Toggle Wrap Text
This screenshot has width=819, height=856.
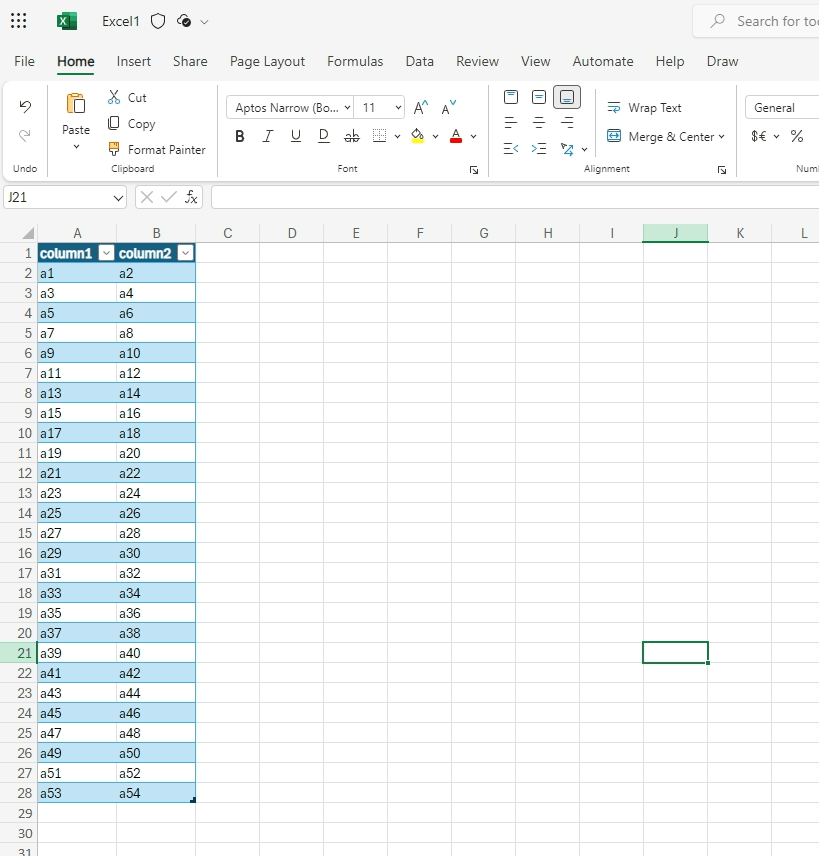click(x=644, y=108)
